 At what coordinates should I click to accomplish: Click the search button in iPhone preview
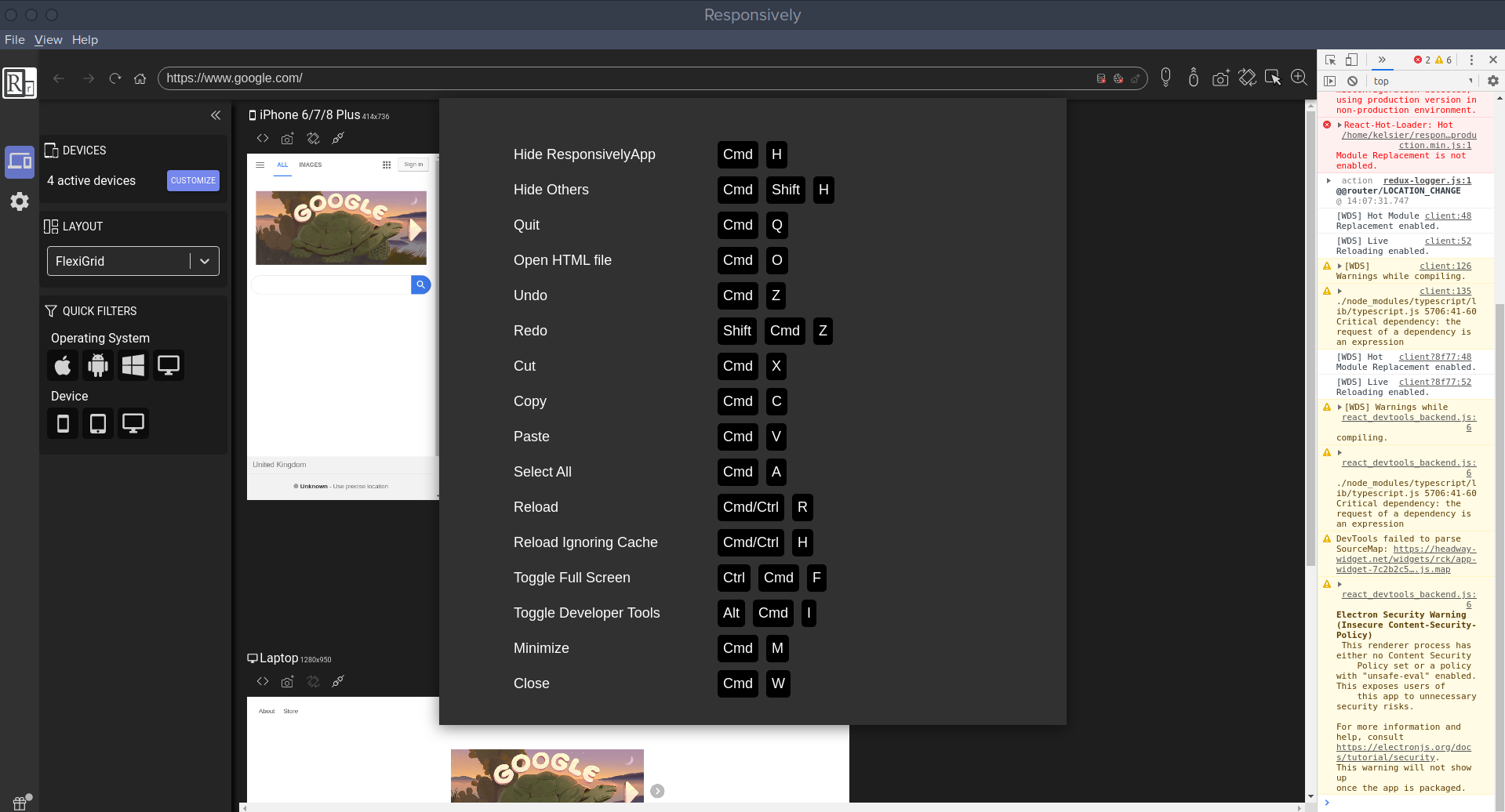(421, 285)
